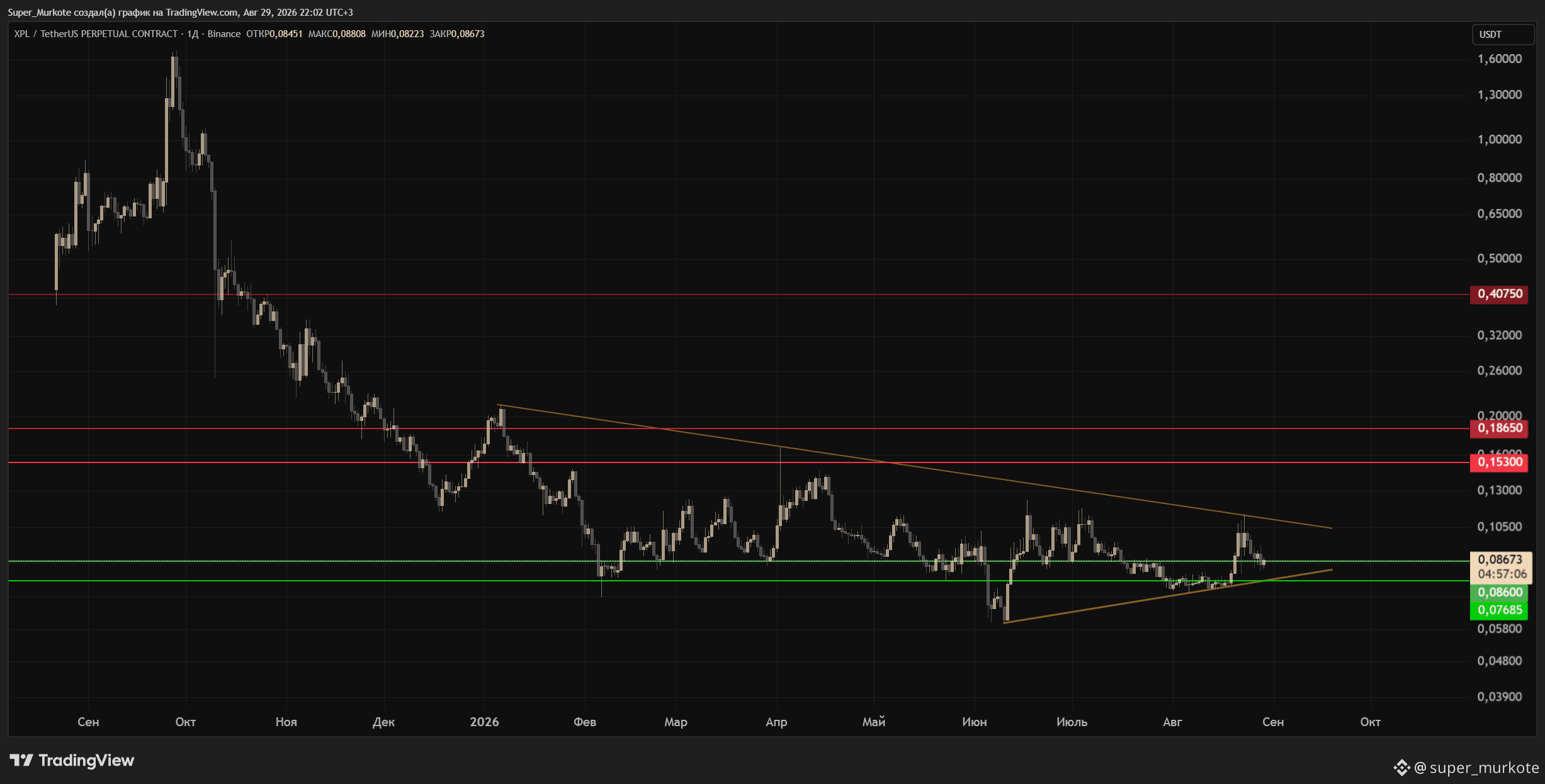Click the Авг label on the time axis
Image resolution: width=1545 pixels, height=784 pixels.
(1172, 722)
